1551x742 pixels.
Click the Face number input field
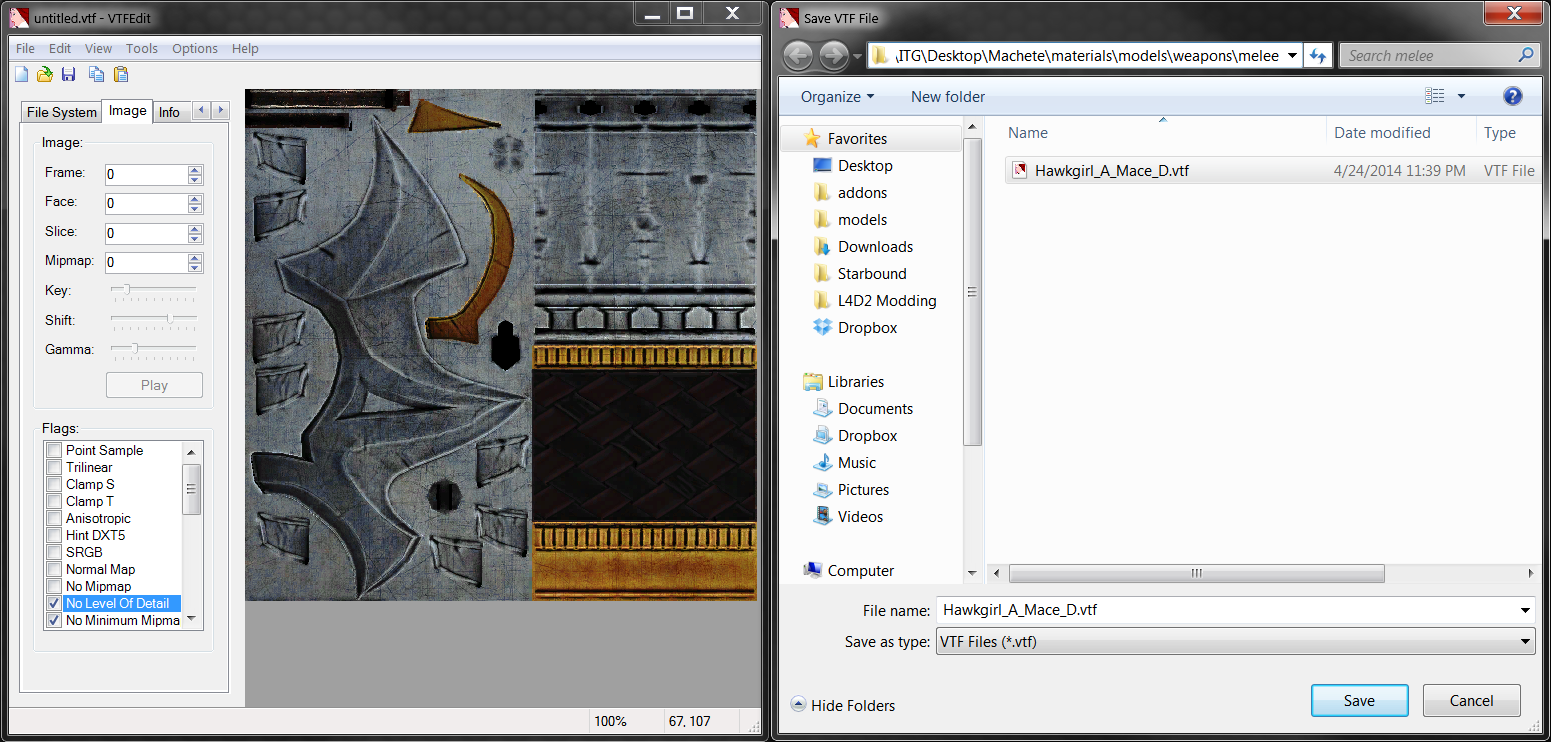pos(146,203)
